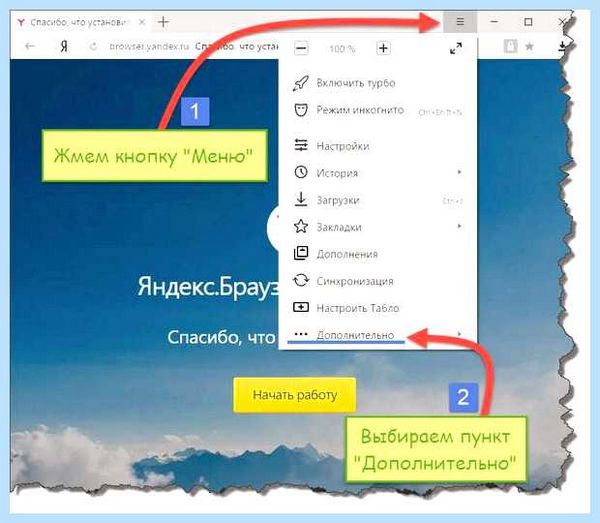This screenshot has height=523, width=600.
Task: Click the Tableau configure plus icon
Action: click(x=301, y=307)
